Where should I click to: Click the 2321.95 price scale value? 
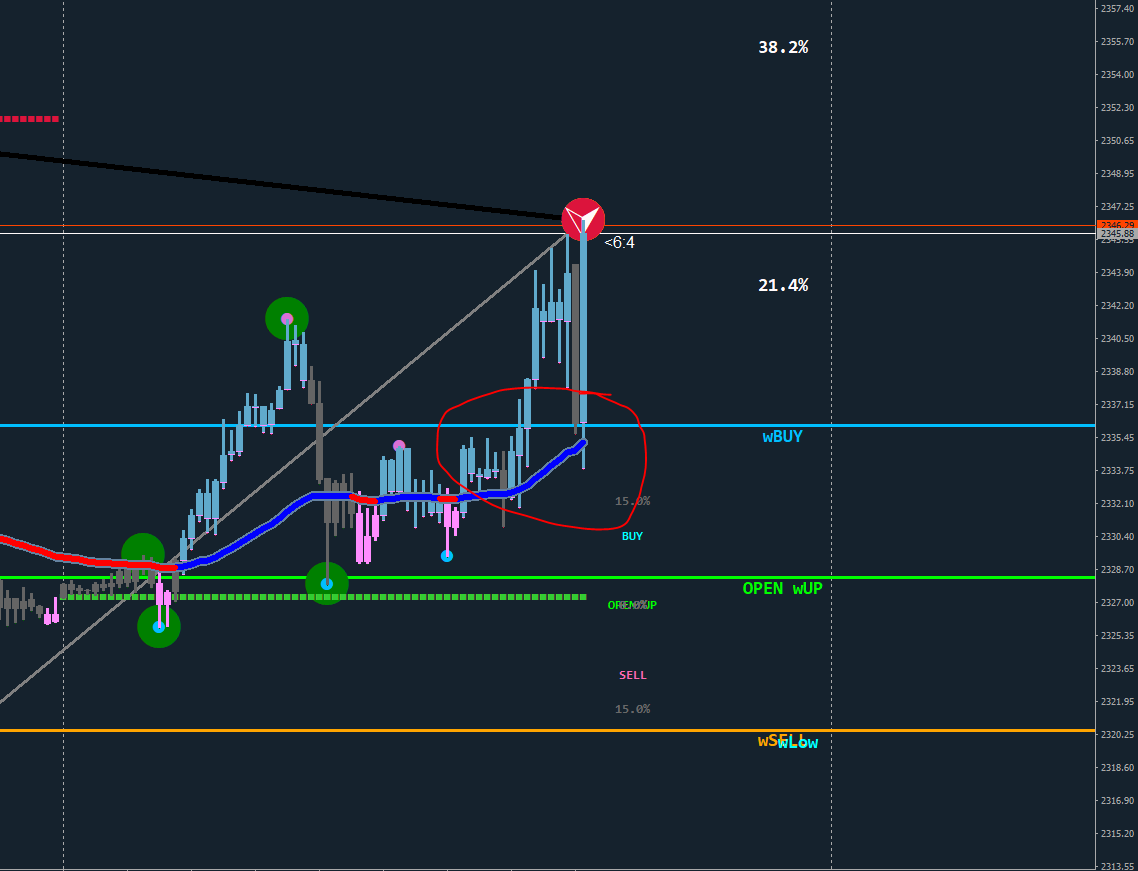tap(1117, 701)
